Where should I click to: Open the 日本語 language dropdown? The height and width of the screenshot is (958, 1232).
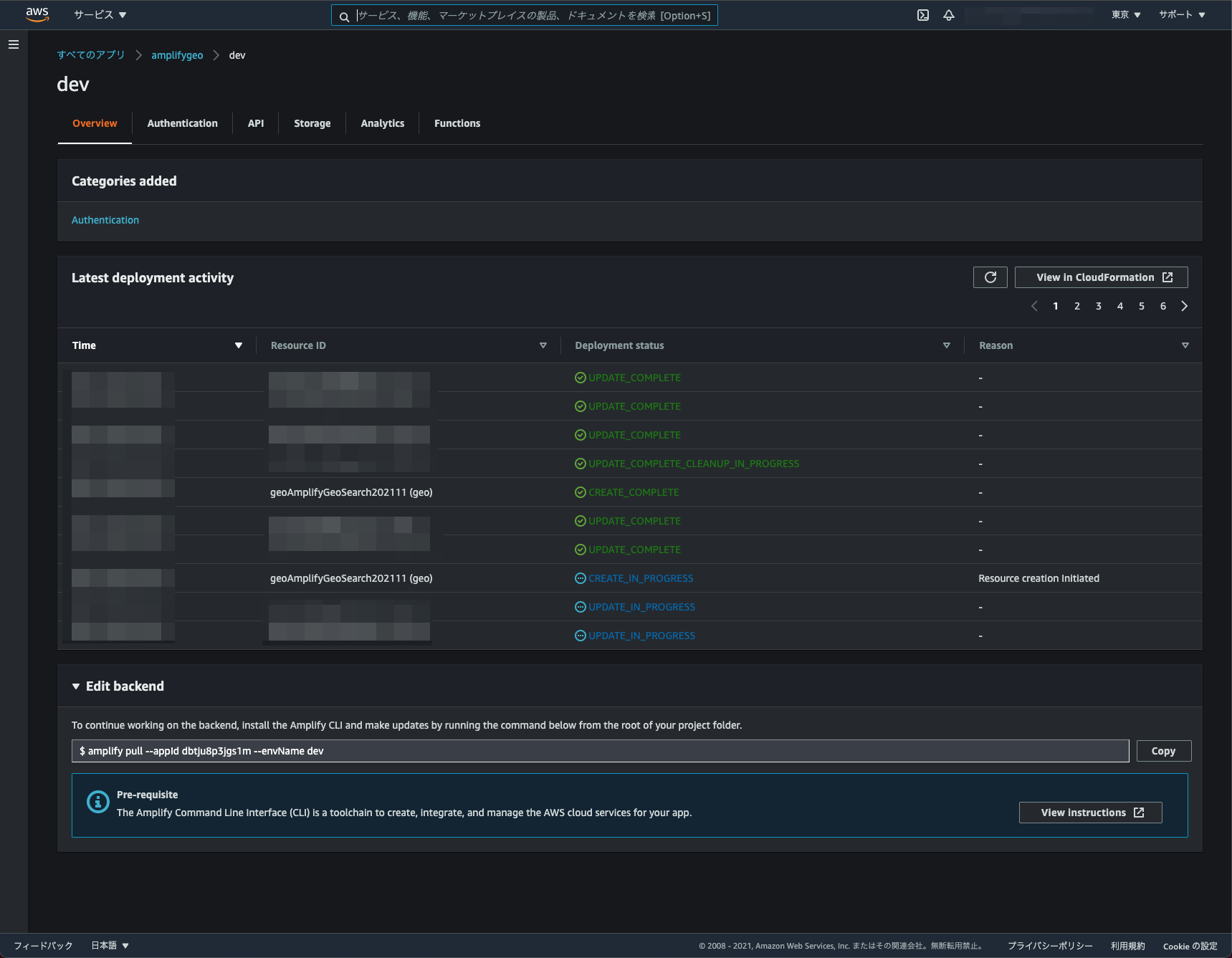110,946
